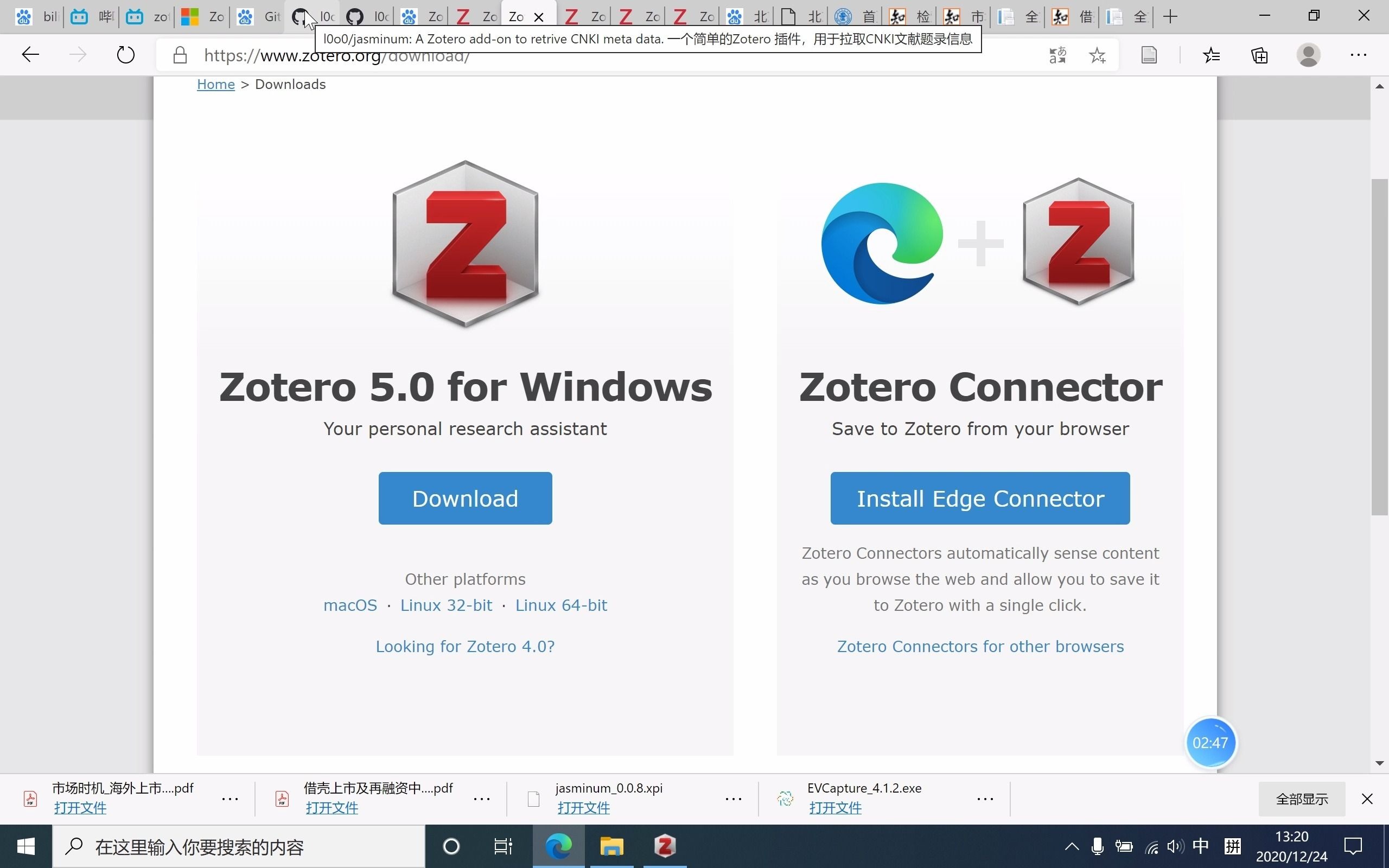1389x868 pixels.
Task: Refresh the Zotero download page
Action: (125, 55)
